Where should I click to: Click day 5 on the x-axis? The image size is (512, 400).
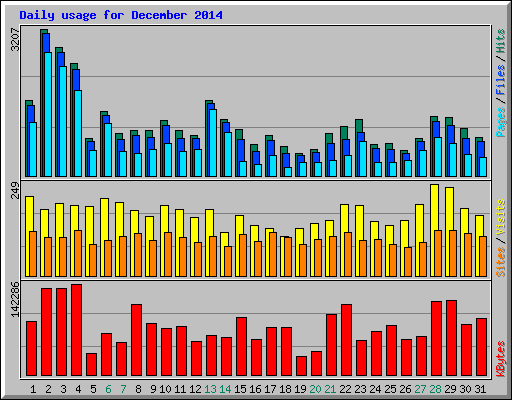(x=93, y=389)
